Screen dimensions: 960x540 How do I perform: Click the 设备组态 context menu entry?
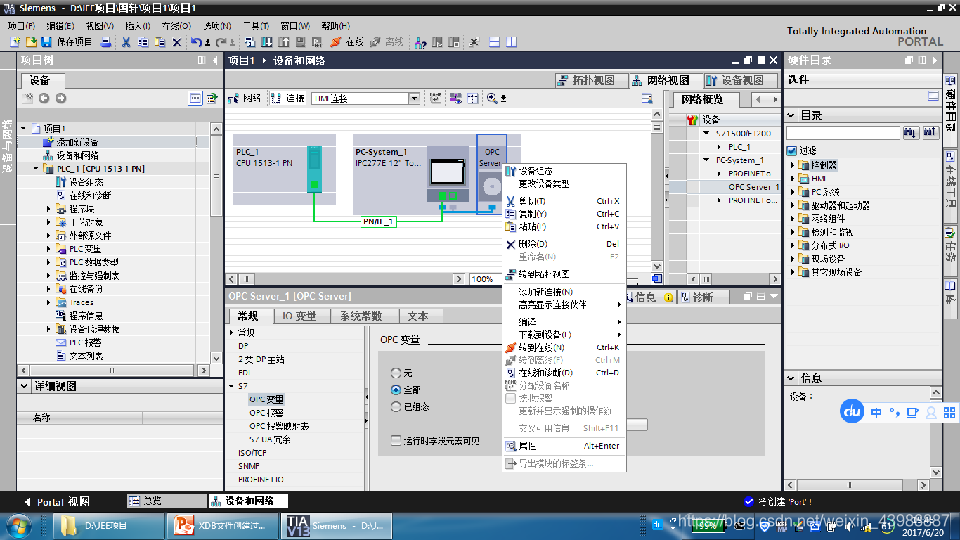click(x=564, y=171)
